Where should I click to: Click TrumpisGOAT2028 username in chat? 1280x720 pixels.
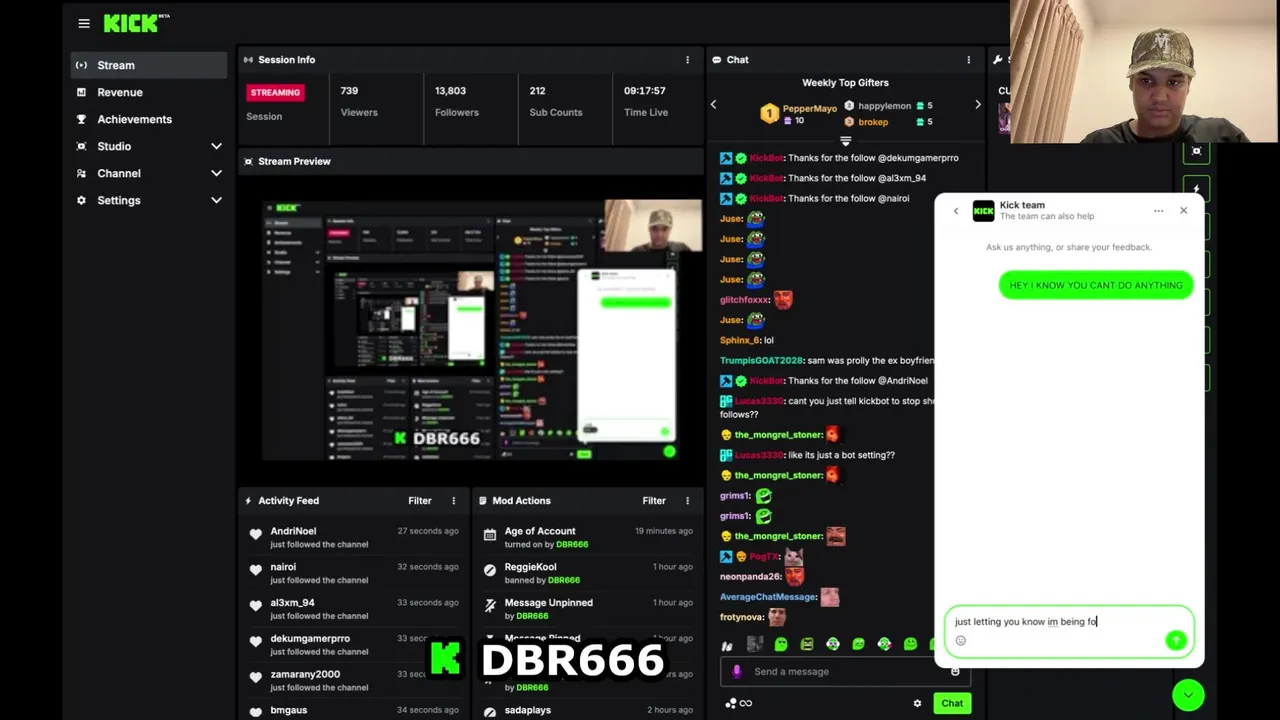point(761,360)
